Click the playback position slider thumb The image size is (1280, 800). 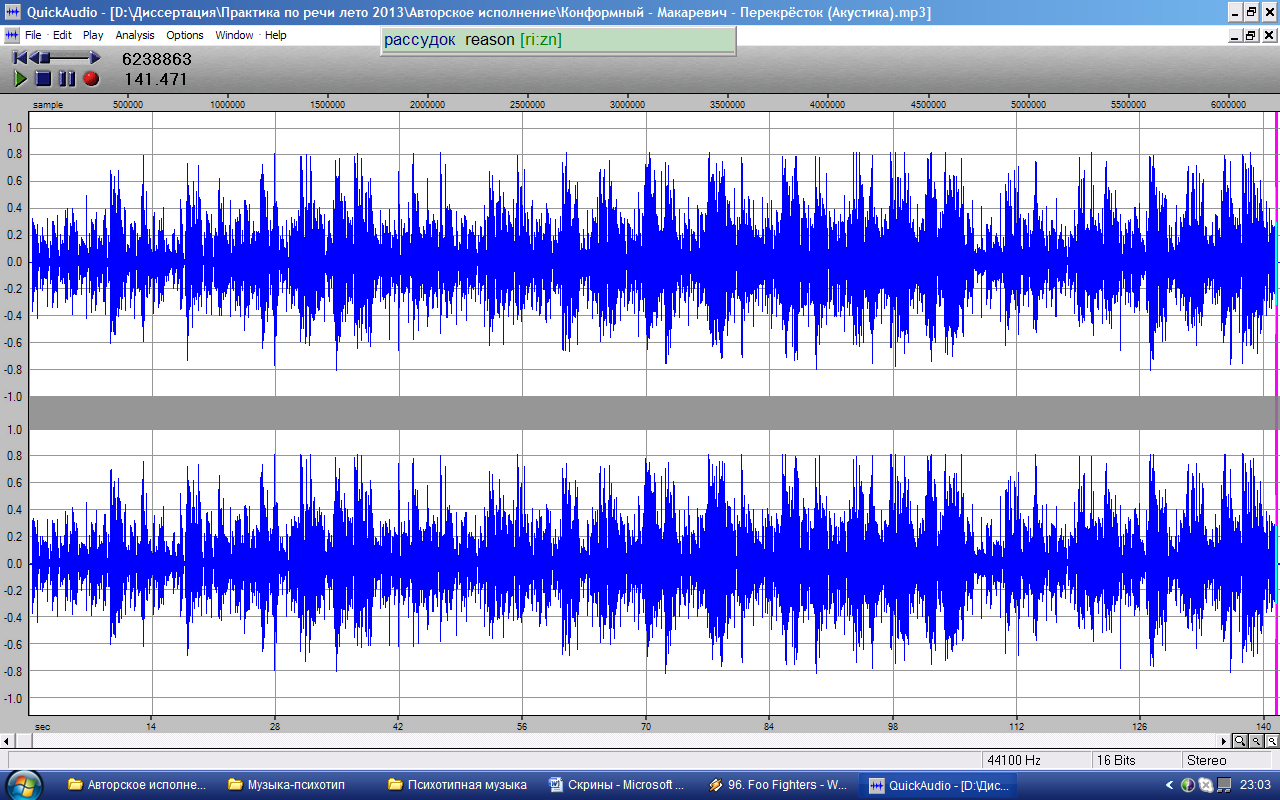coord(44,58)
